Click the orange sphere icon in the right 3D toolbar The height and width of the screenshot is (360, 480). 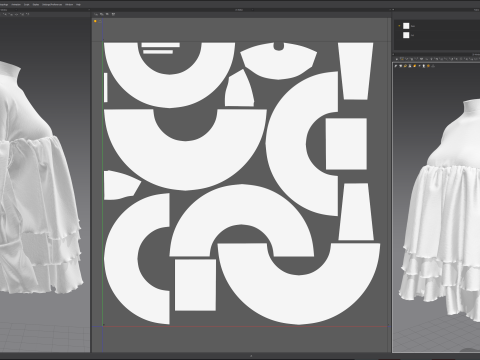428,66
